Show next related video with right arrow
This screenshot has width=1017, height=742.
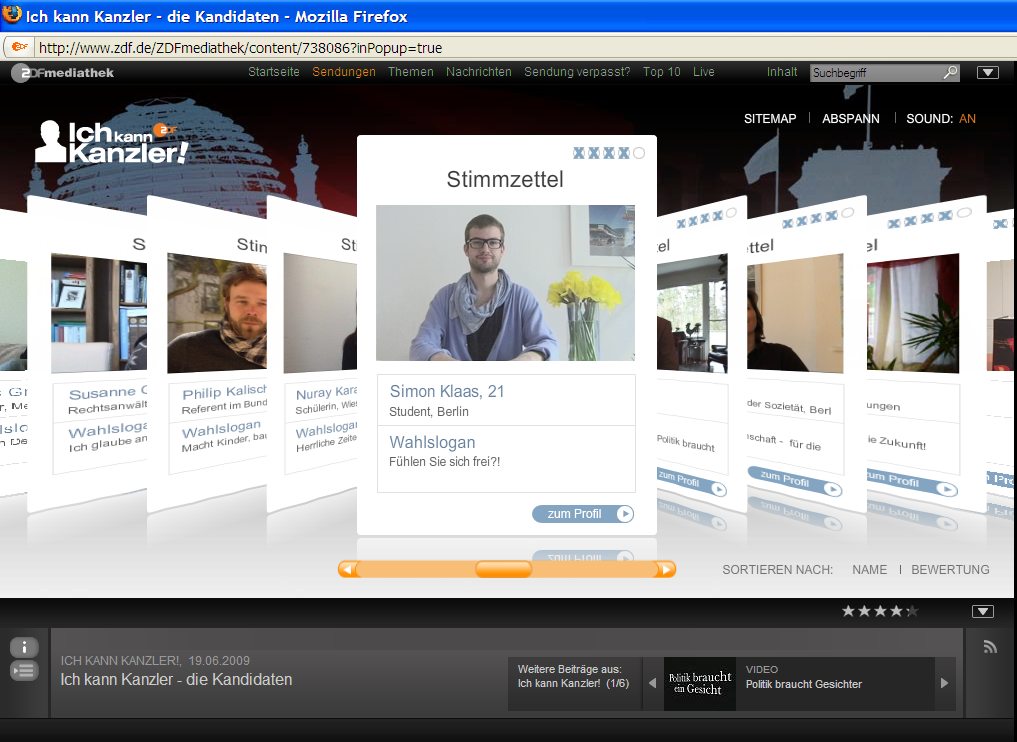[944, 683]
